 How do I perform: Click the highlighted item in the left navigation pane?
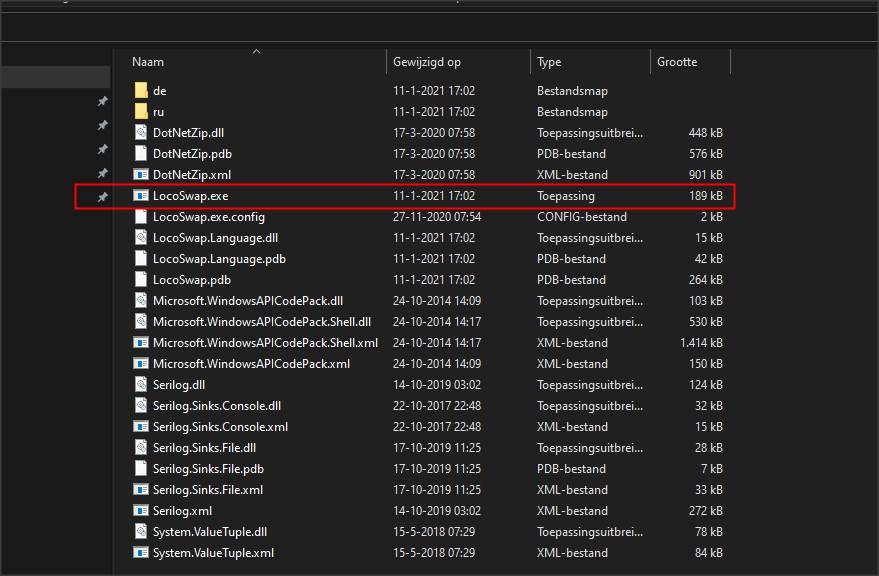point(55,77)
